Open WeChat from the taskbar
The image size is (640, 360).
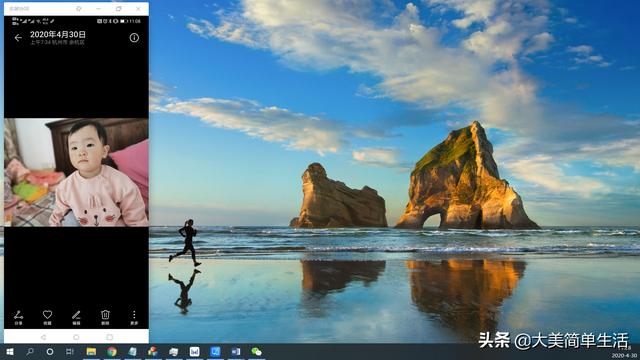[256, 351]
